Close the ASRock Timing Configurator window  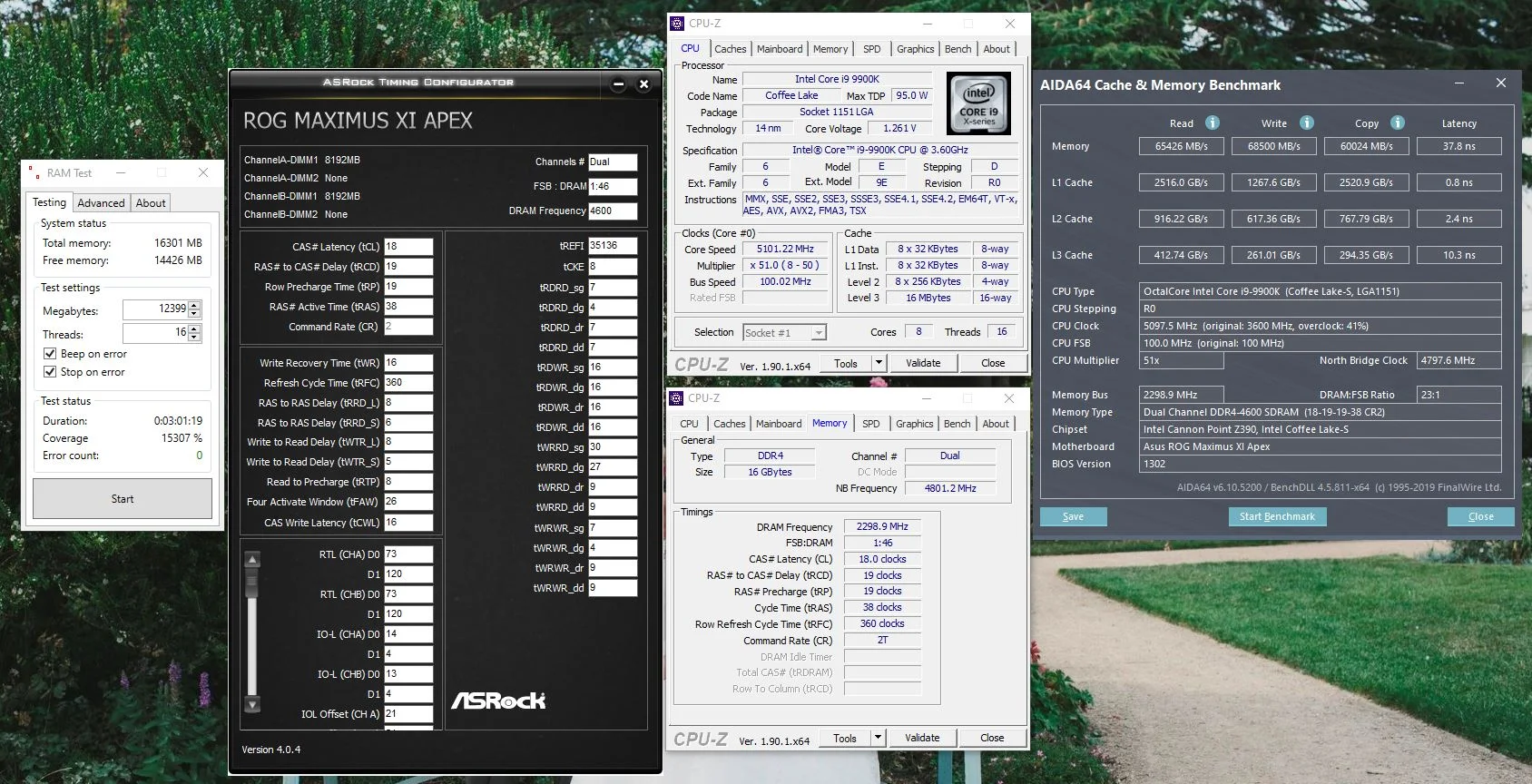pyautogui.click(x=643, y=84)
